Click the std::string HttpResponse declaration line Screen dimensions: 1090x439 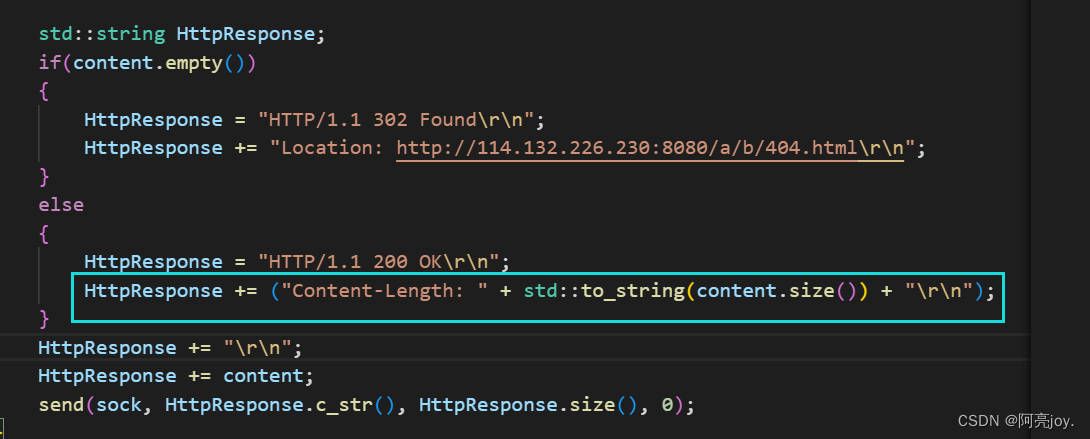tap(181, 34)
